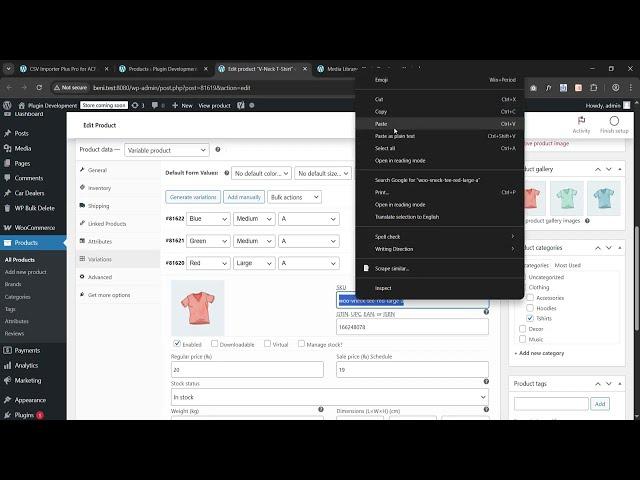640x480 pixels.
Task: Open the No default size dropdown
Action: click(x=322, y=173)
